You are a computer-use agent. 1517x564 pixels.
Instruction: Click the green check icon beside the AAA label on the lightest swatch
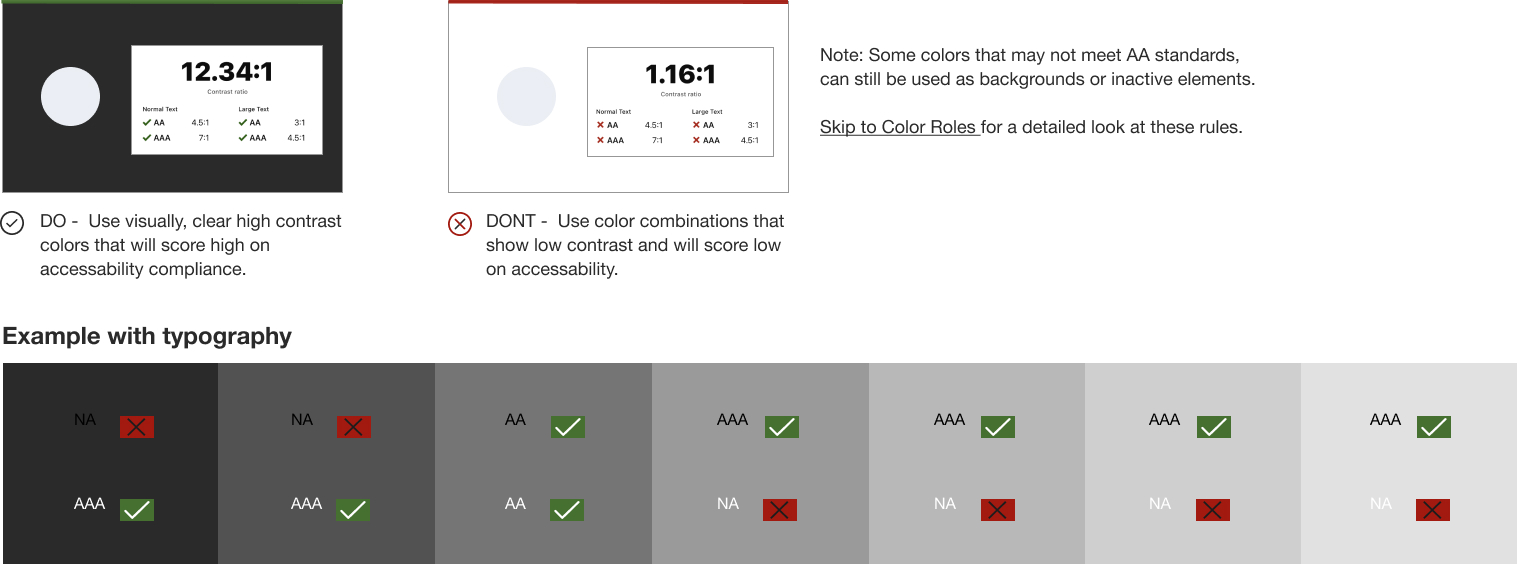(1434, 427)
